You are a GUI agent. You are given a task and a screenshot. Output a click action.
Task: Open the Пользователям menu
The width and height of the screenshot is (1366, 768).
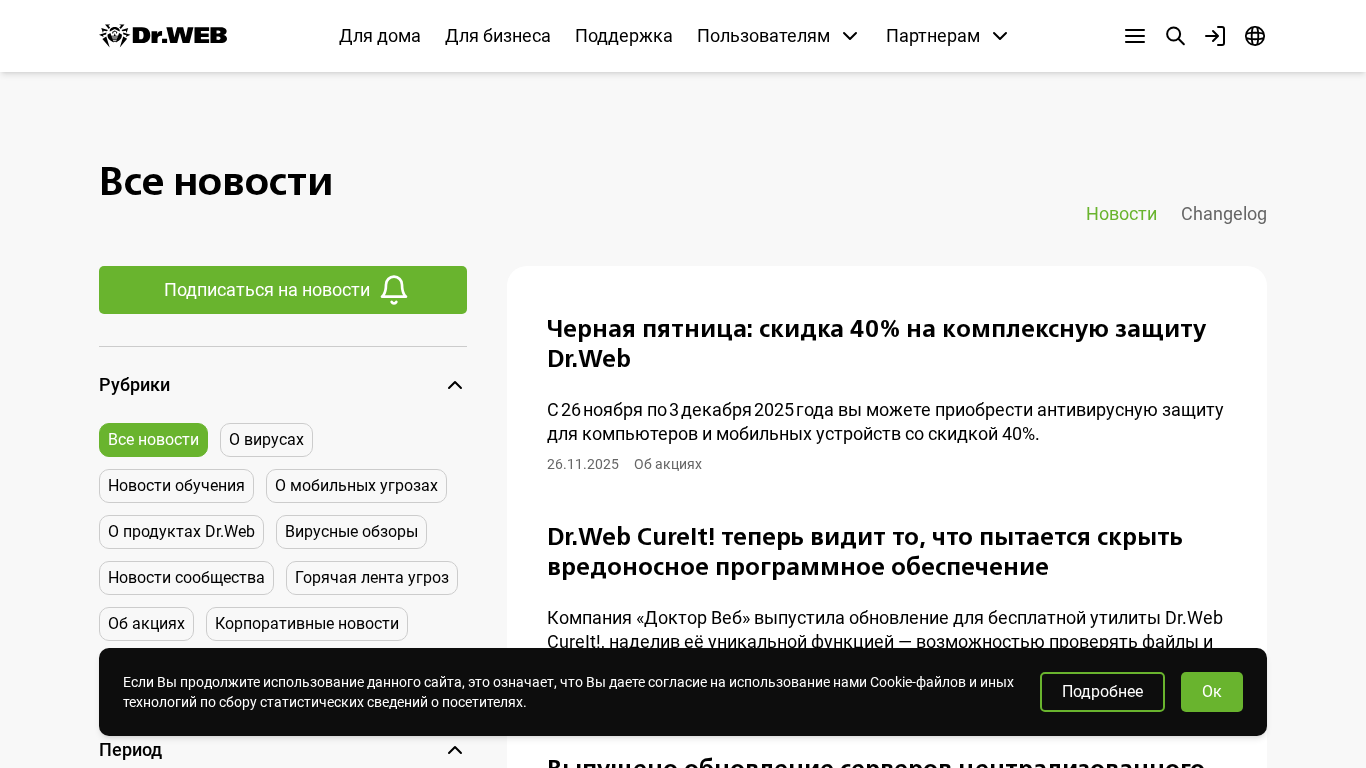tap(763, 36)
